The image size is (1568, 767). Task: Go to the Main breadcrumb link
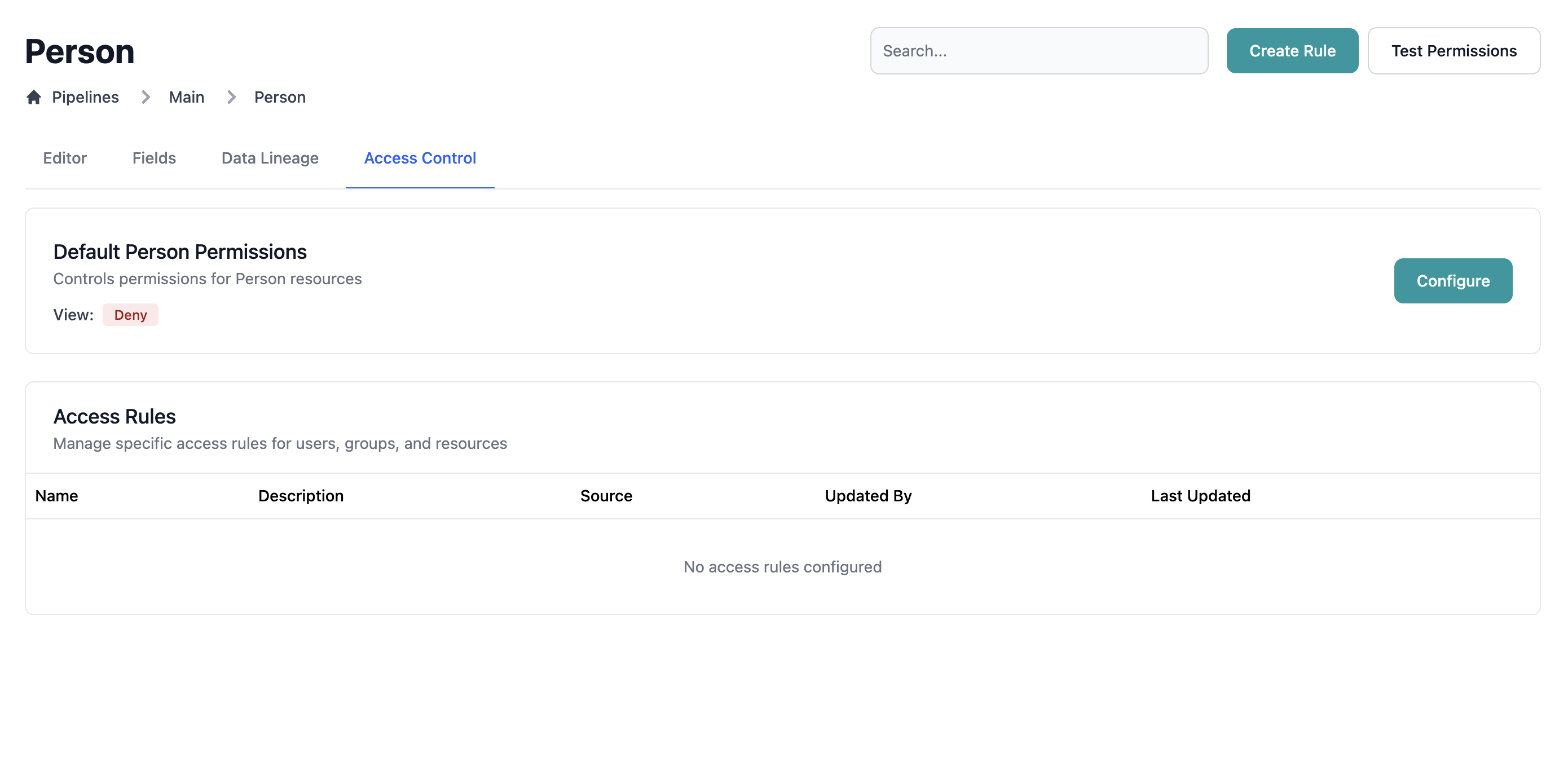point(186,98)
